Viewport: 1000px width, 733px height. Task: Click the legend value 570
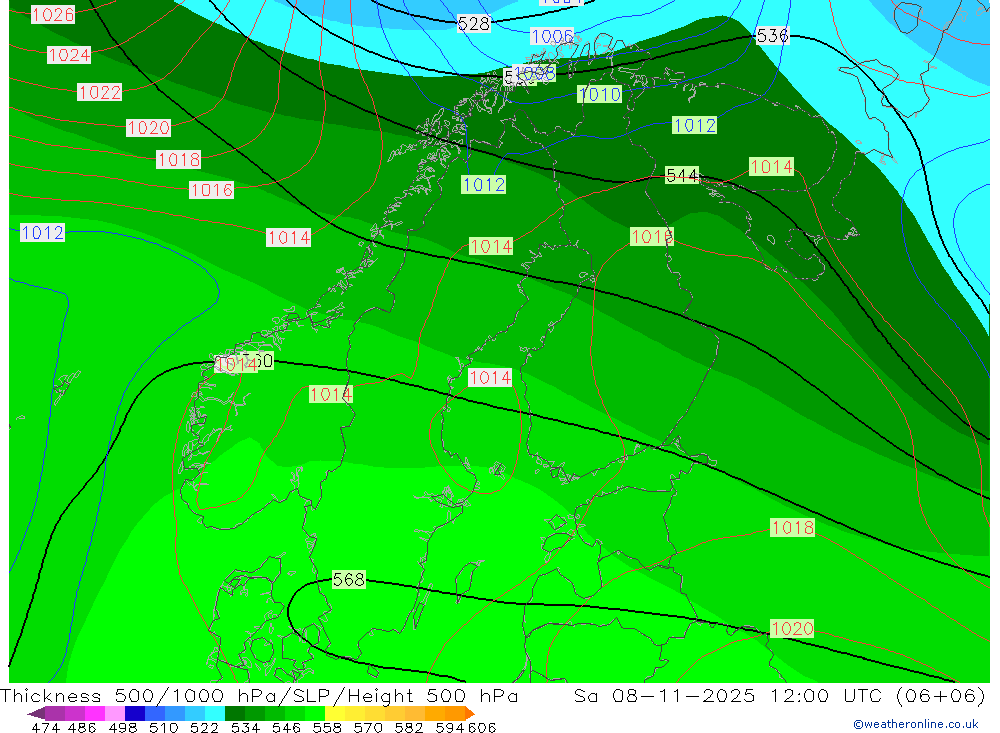click(368, 727)
